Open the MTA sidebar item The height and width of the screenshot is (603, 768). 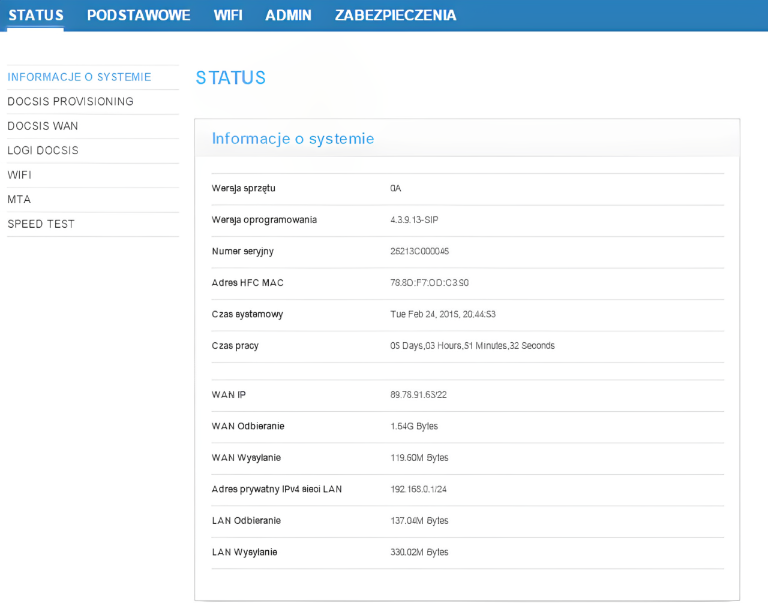pos(19,200)
